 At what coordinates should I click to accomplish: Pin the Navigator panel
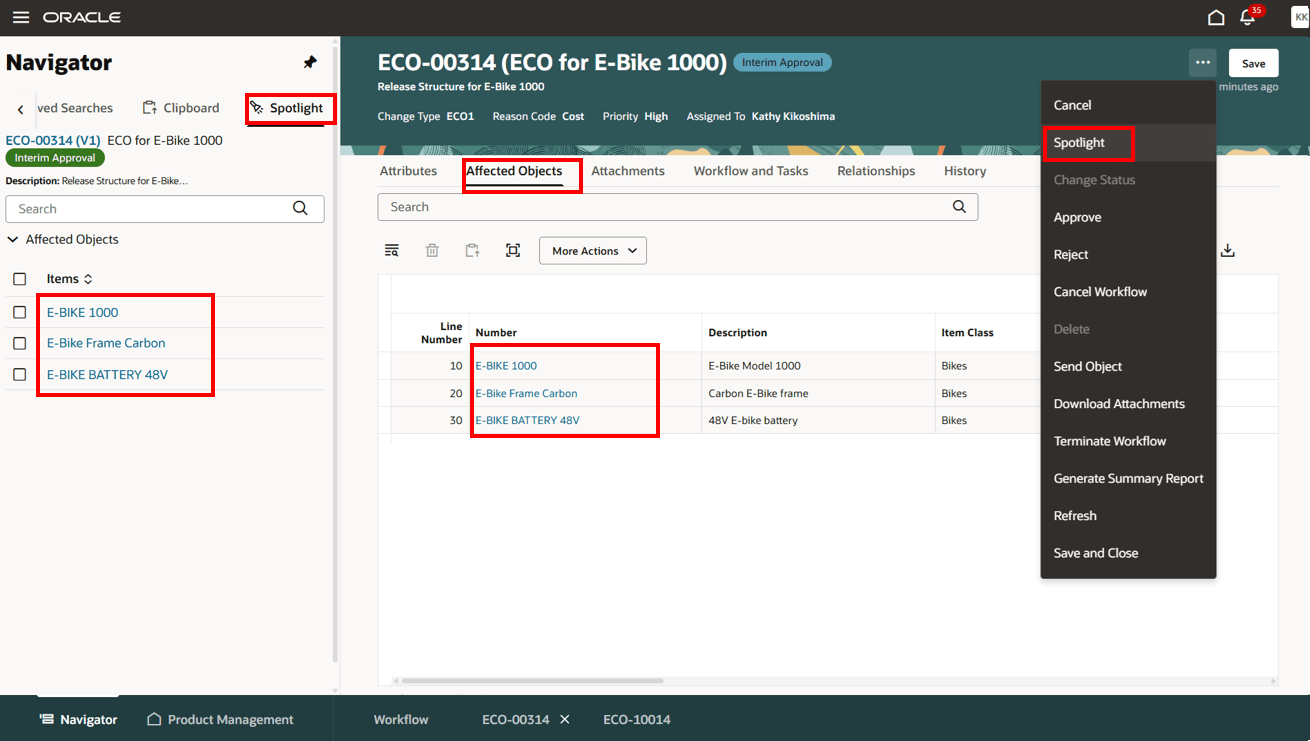tap(310, 62)
